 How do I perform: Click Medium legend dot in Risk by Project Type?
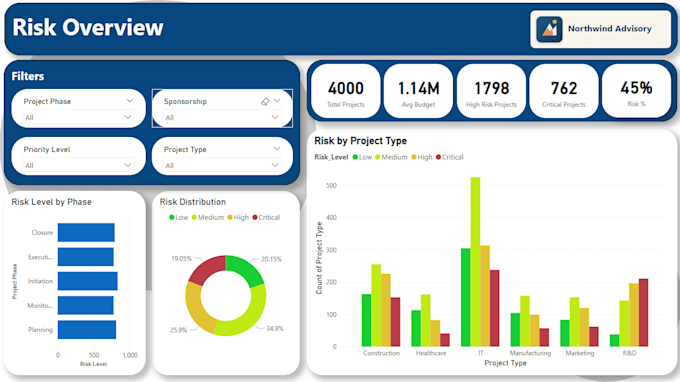378,157
